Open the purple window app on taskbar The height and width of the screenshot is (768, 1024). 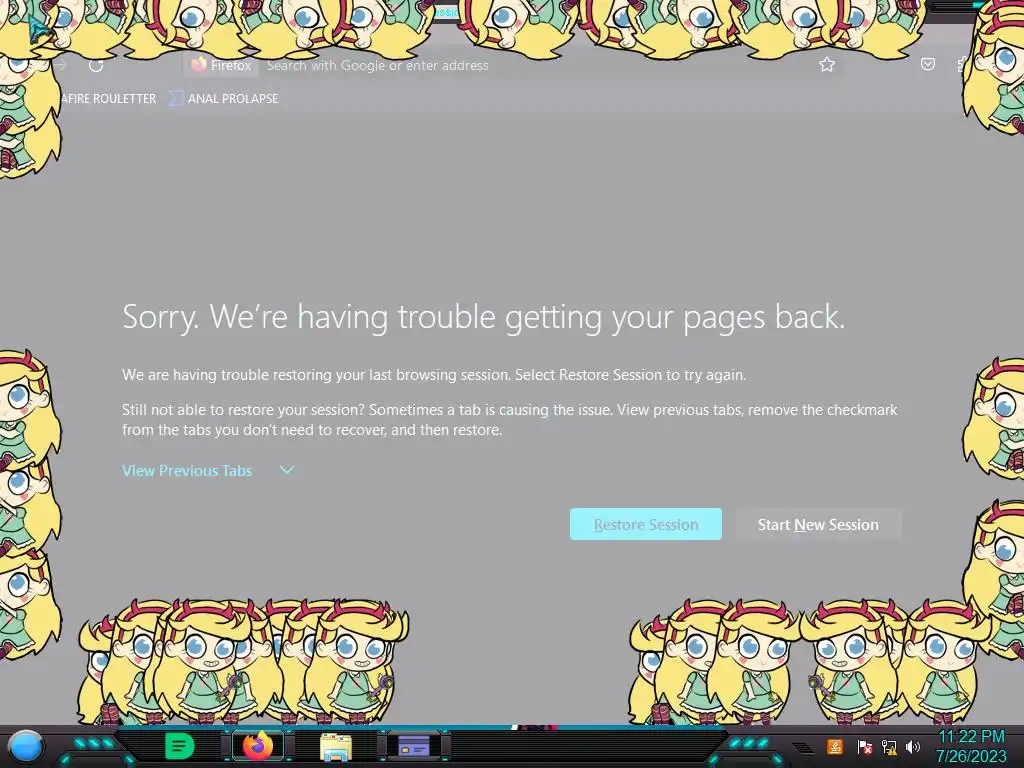pos(413,745)
